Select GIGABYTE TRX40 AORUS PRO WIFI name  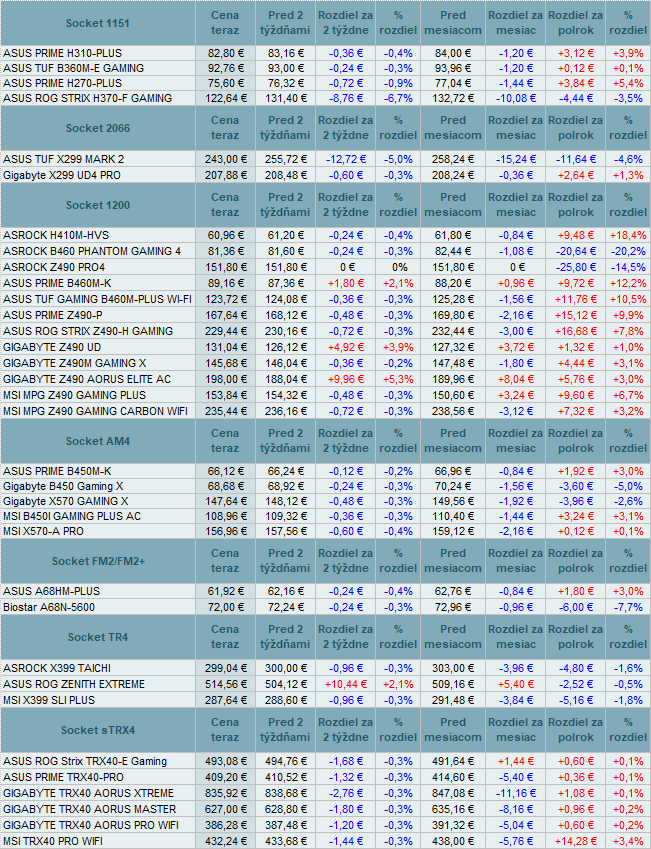click(90, 825)
